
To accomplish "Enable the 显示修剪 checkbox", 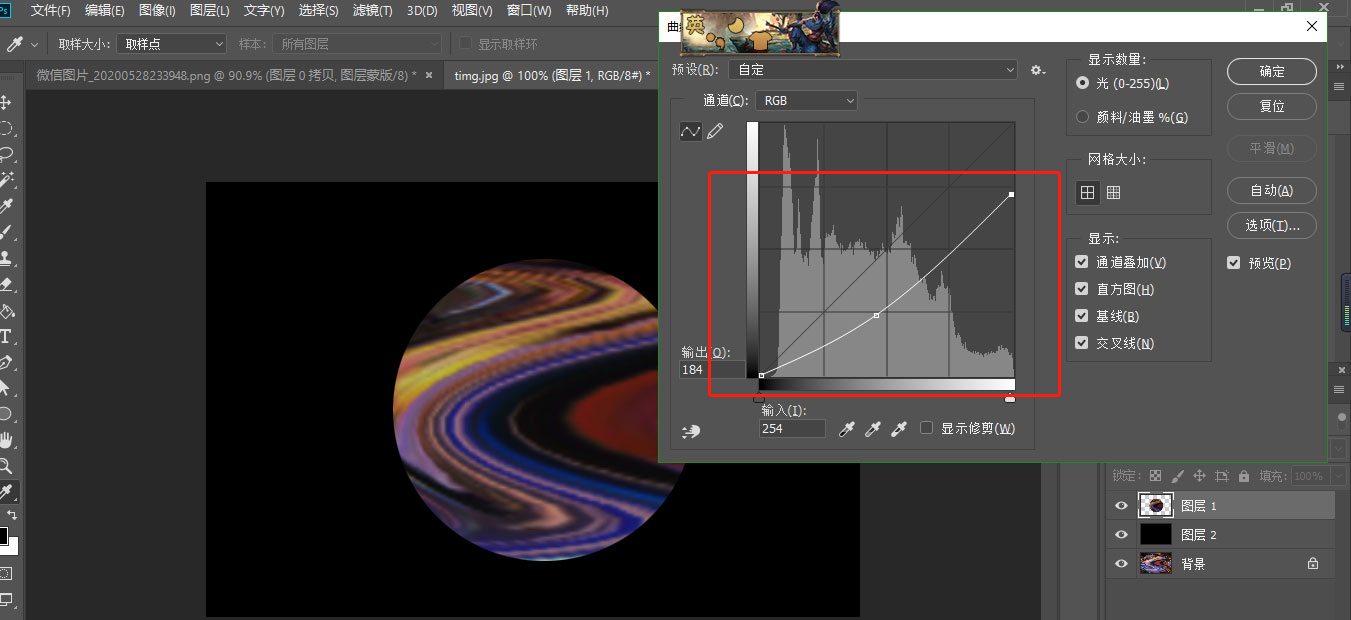I will pyautogui.click(x=927, y=428).
